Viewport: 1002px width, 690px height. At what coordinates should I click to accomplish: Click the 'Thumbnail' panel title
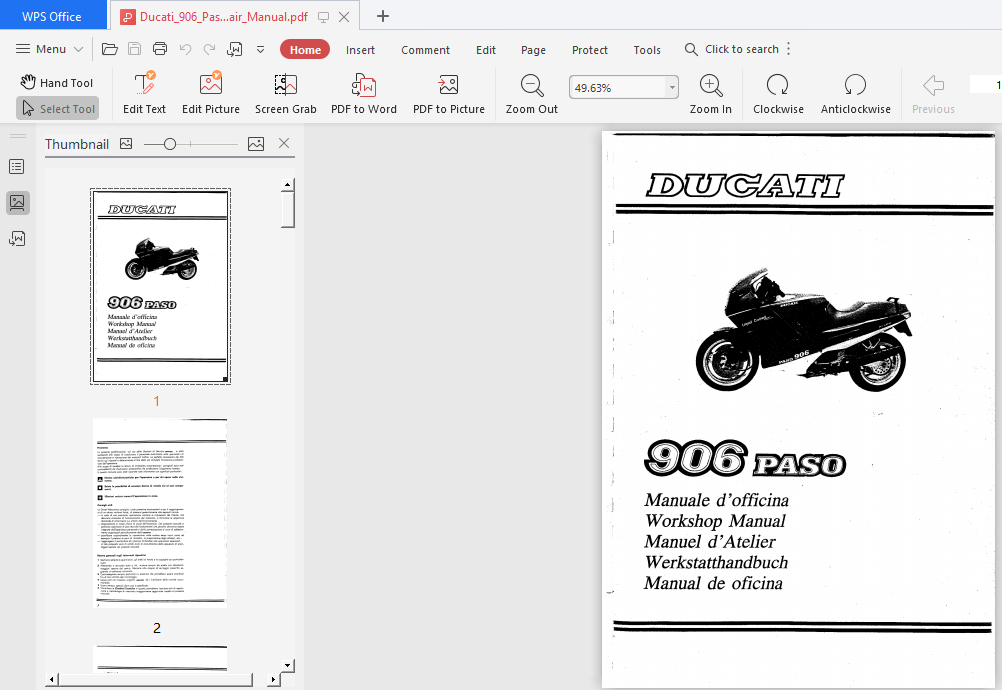coord(77,144)
